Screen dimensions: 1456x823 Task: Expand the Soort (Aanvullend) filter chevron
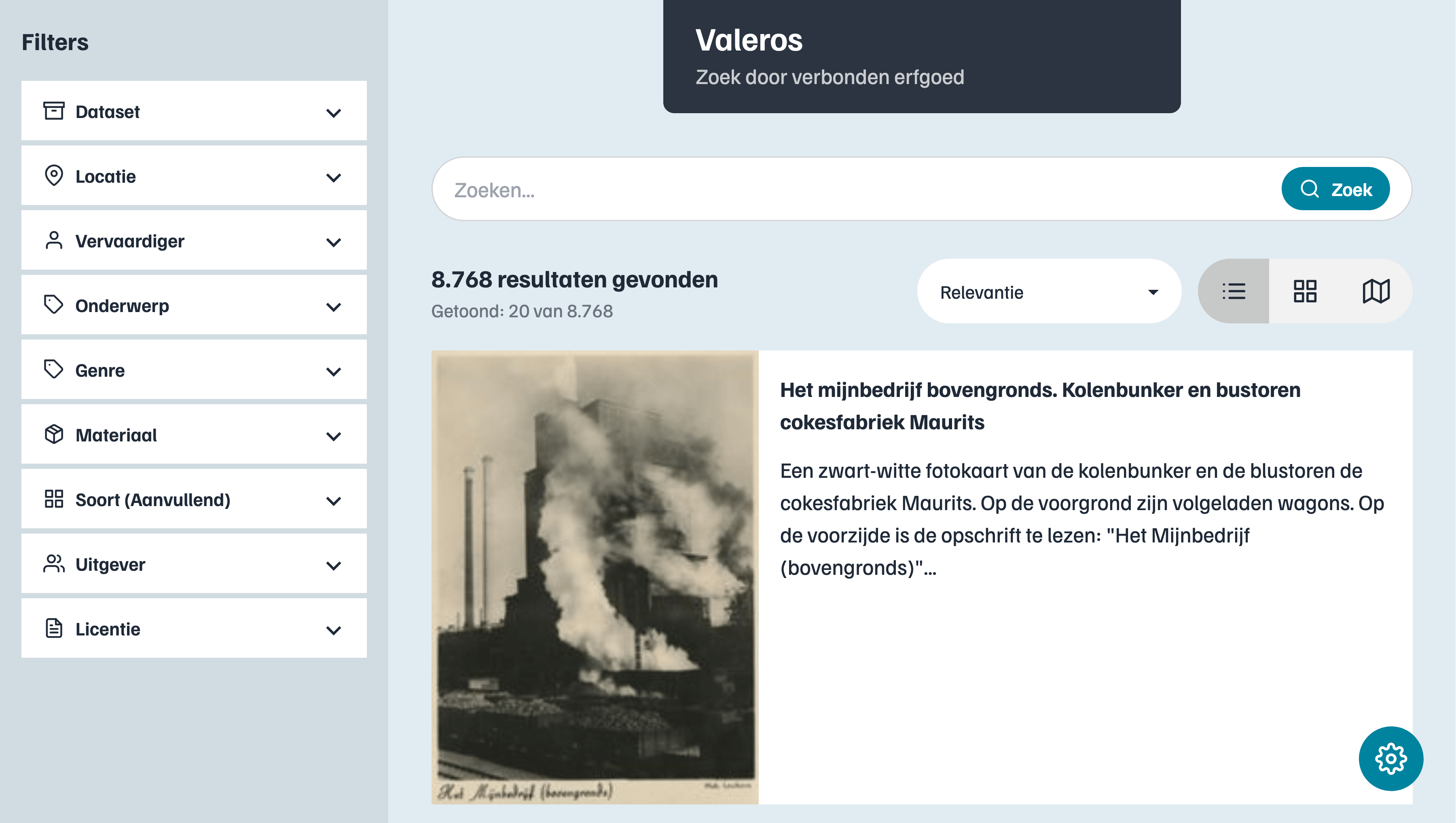click(x=334, y=501)
